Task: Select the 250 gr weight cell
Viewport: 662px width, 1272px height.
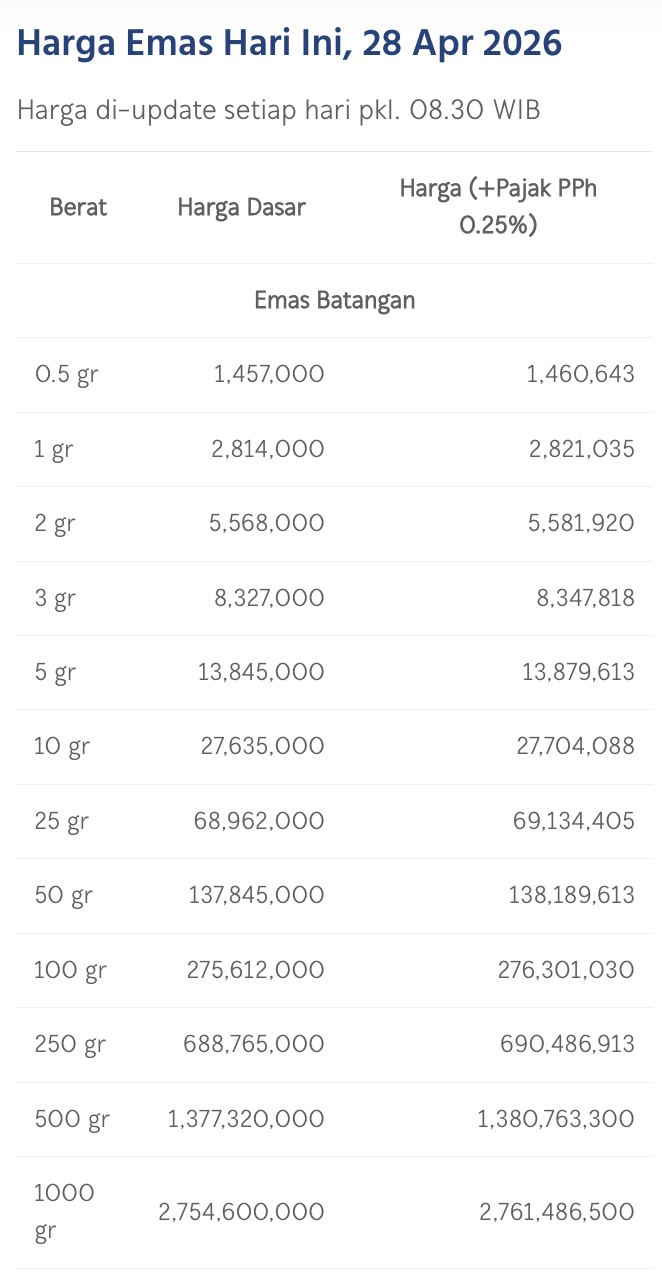Action: [x=69, y=1044]
